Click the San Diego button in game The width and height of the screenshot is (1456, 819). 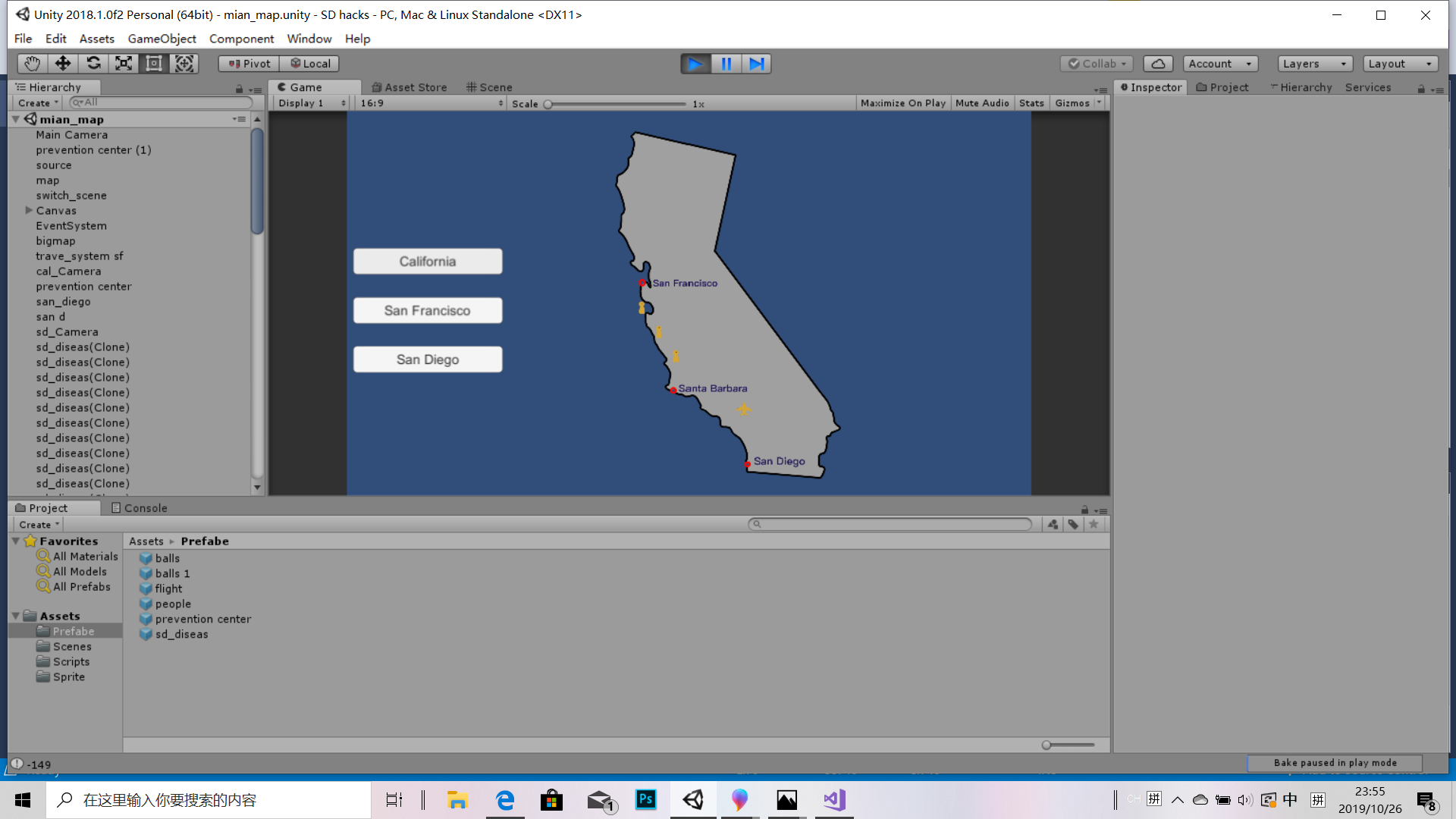428,359
